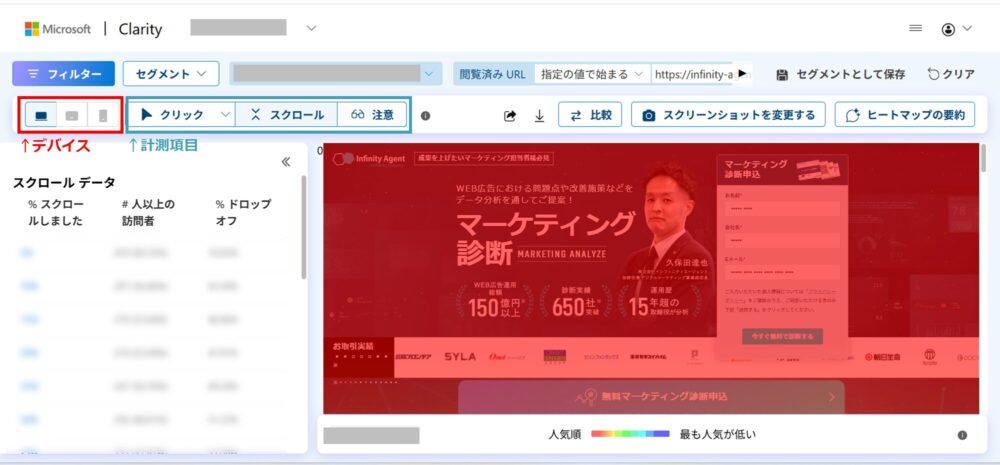Click the side panel vertical scrollbar
The width and height of the screenshot is (1000, 465).
(304, 227)
